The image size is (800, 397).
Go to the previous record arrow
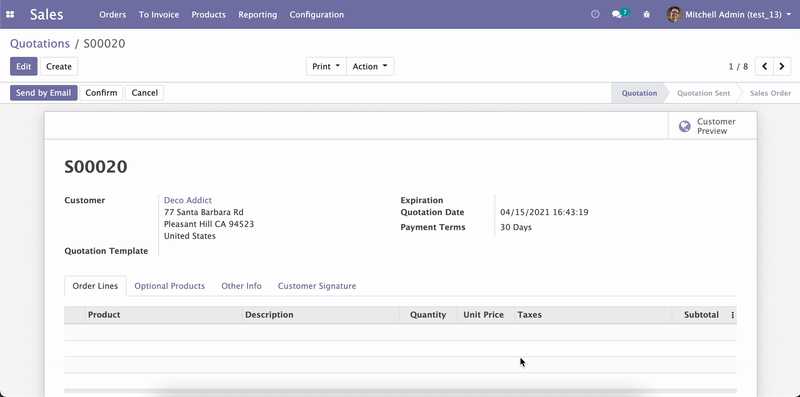coord(764,66)
